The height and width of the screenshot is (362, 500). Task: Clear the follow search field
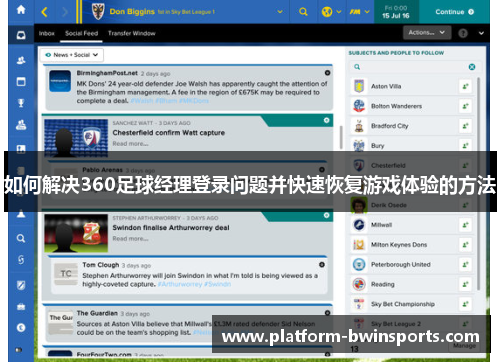(472, 67)
